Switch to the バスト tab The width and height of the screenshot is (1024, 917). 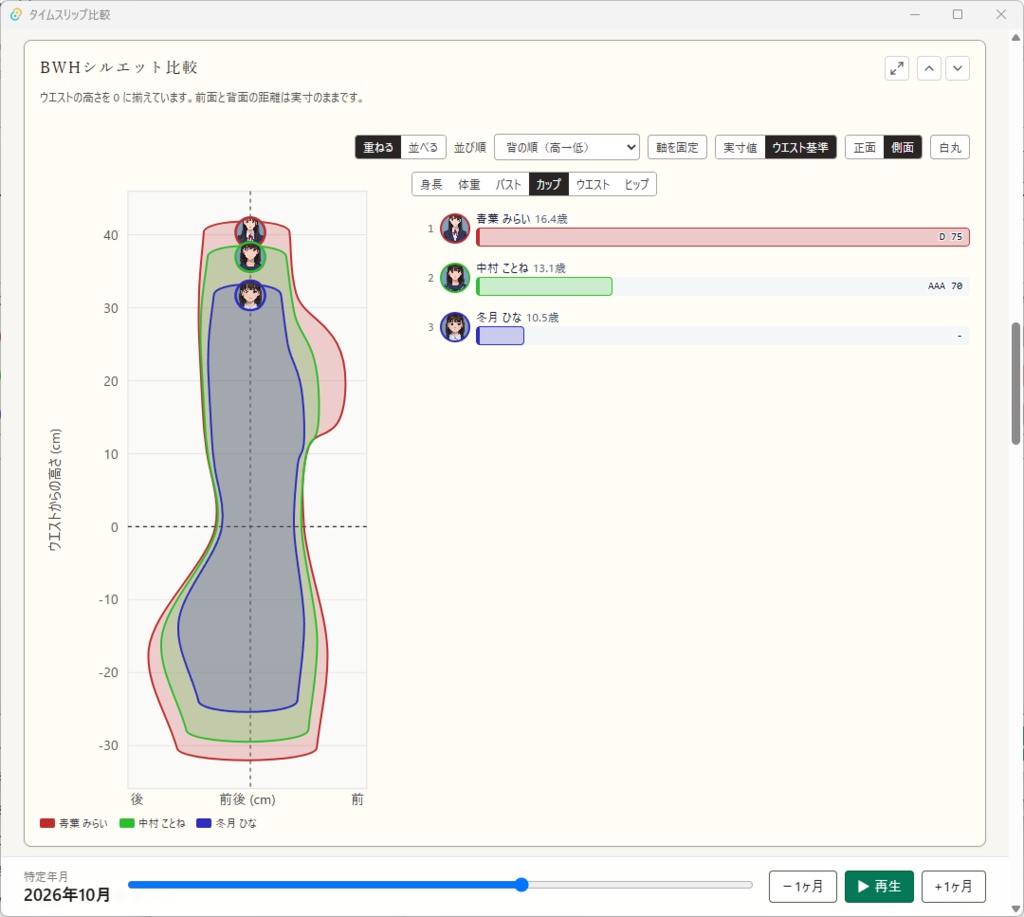[508, 184]
